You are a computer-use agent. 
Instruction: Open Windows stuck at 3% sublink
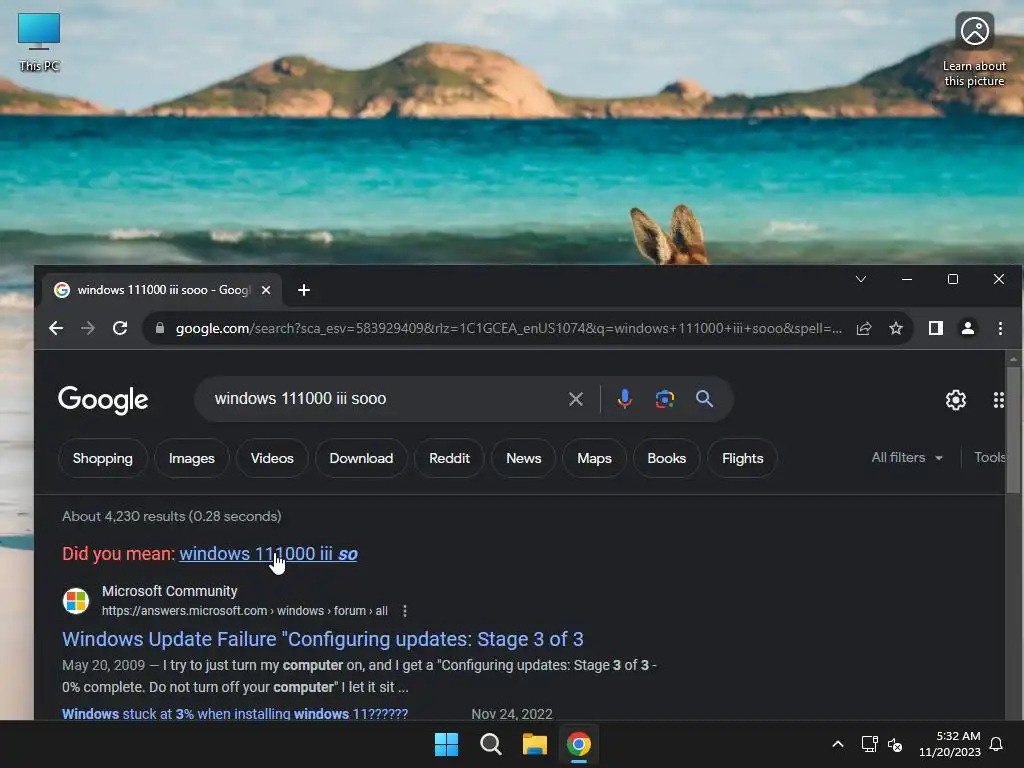(x=235, y=714)
